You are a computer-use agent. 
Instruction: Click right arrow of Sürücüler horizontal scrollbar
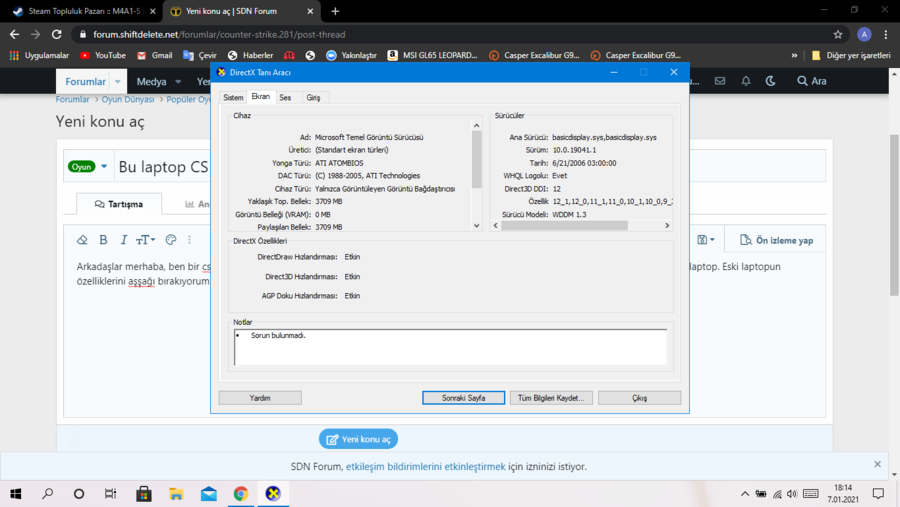(667, 226)
